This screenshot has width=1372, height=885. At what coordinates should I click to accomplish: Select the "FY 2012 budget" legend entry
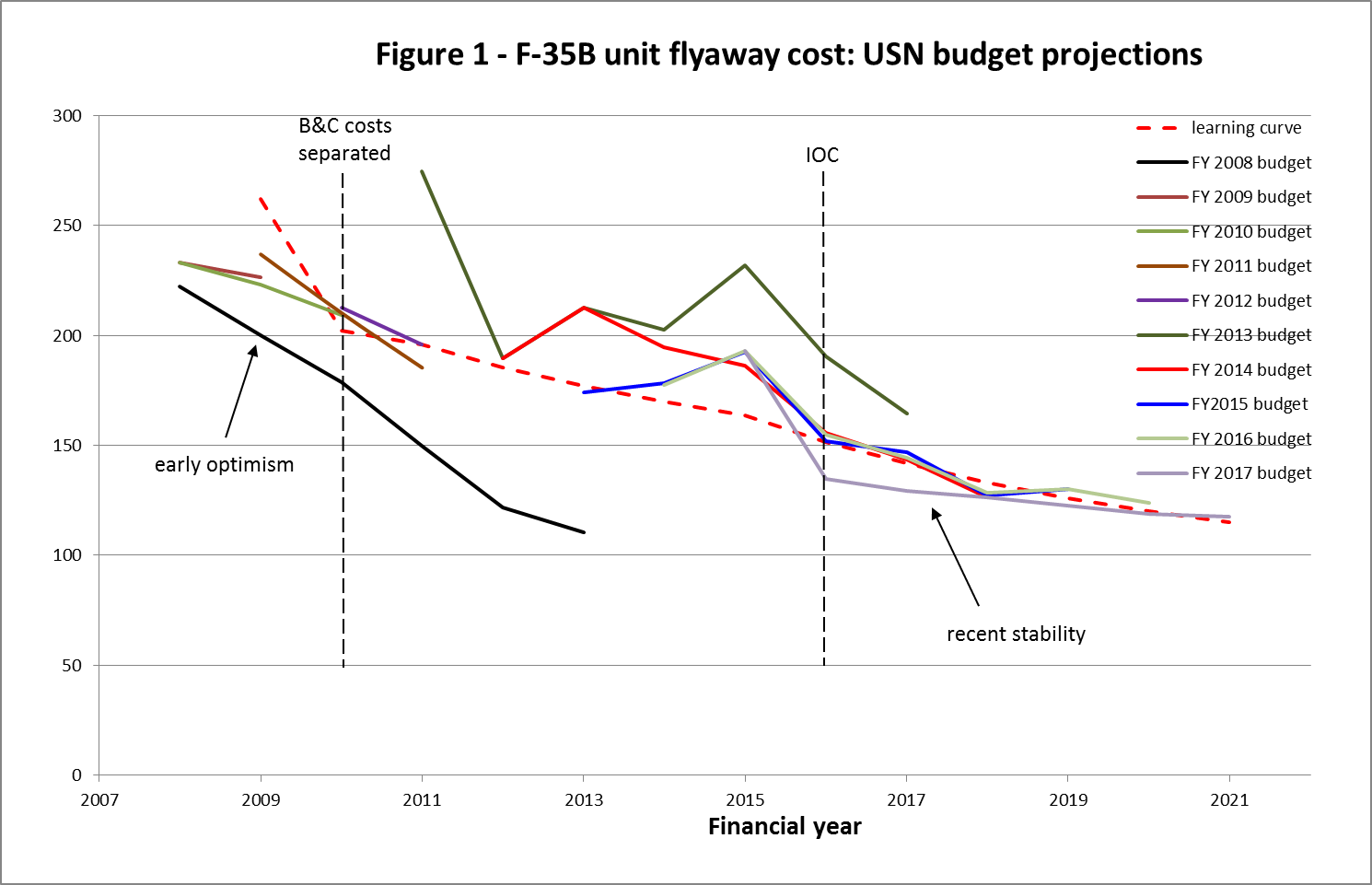[x=1225, y=301]
